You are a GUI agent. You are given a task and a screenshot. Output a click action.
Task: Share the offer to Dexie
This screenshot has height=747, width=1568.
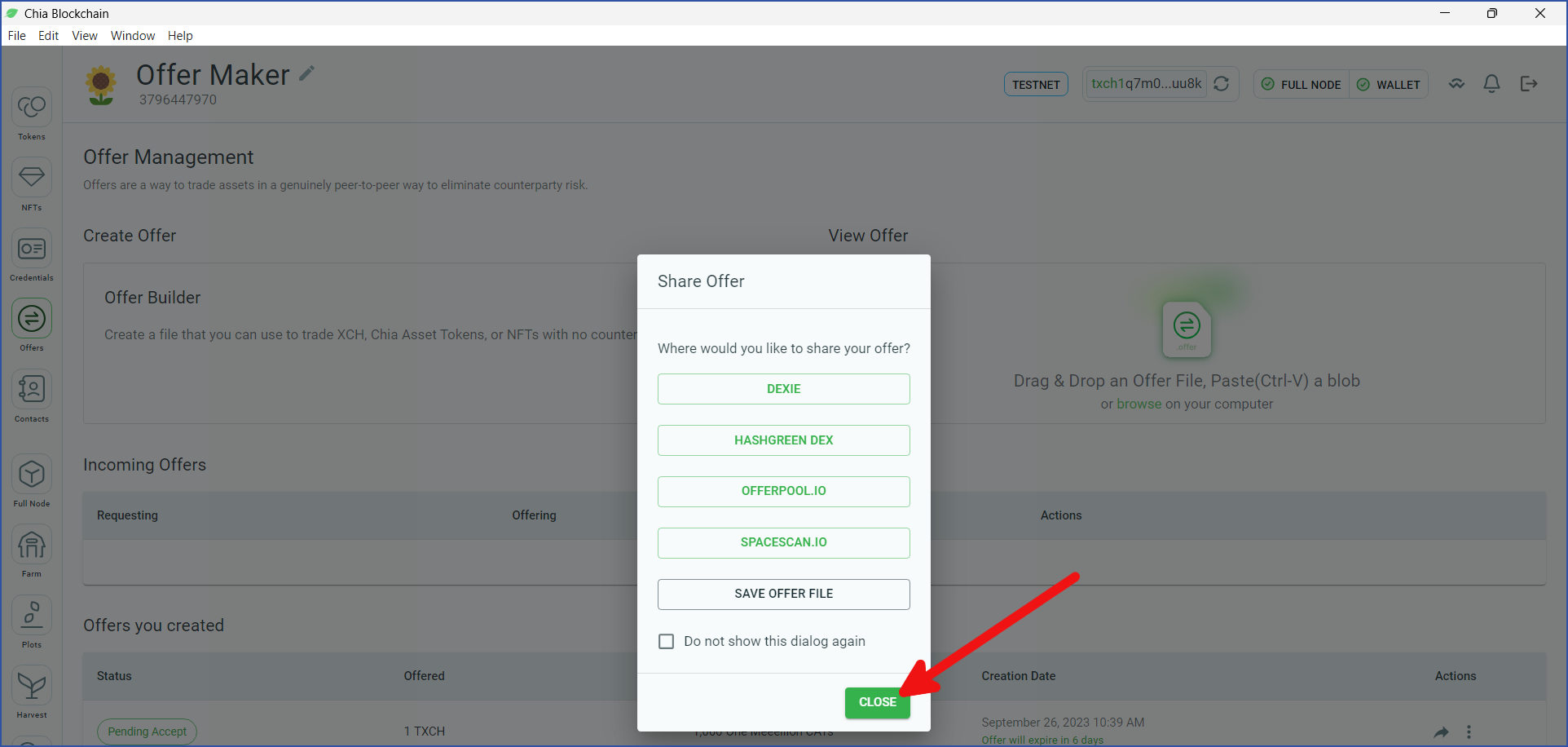click(x=784, y=389)
